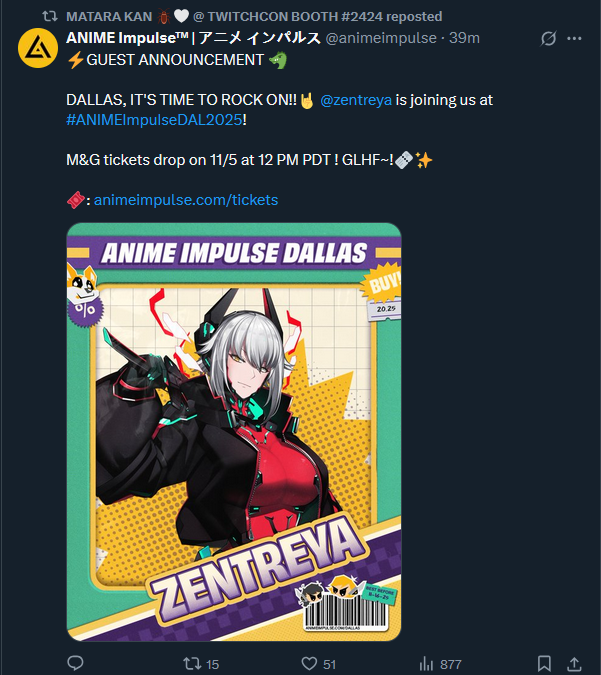Bookmark this guest announcement post
Image resolution: width=601 pixels, height=675 pixels.
click(x=544, y=663)
